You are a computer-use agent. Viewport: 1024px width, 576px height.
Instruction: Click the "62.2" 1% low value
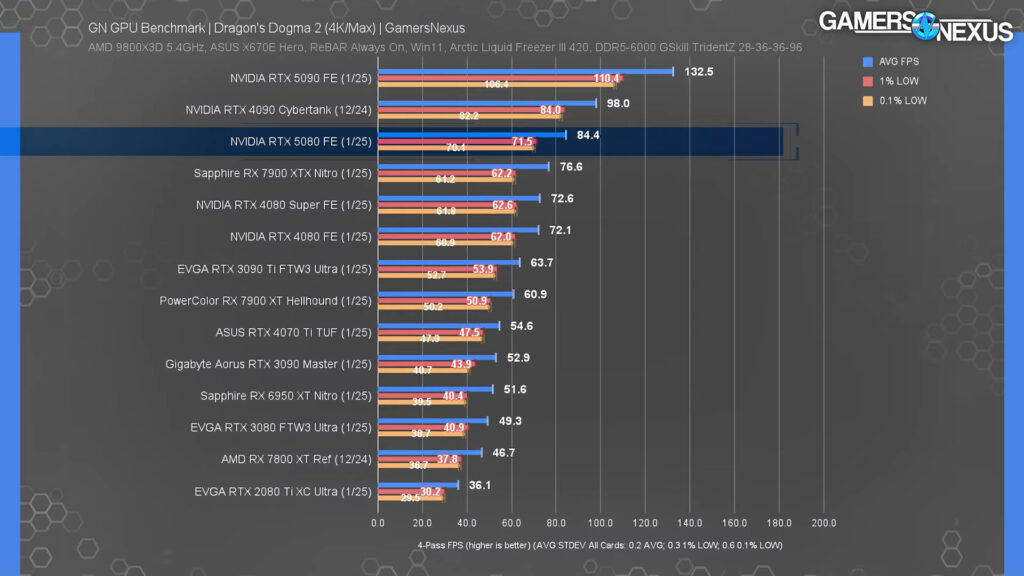pos(502,173)
